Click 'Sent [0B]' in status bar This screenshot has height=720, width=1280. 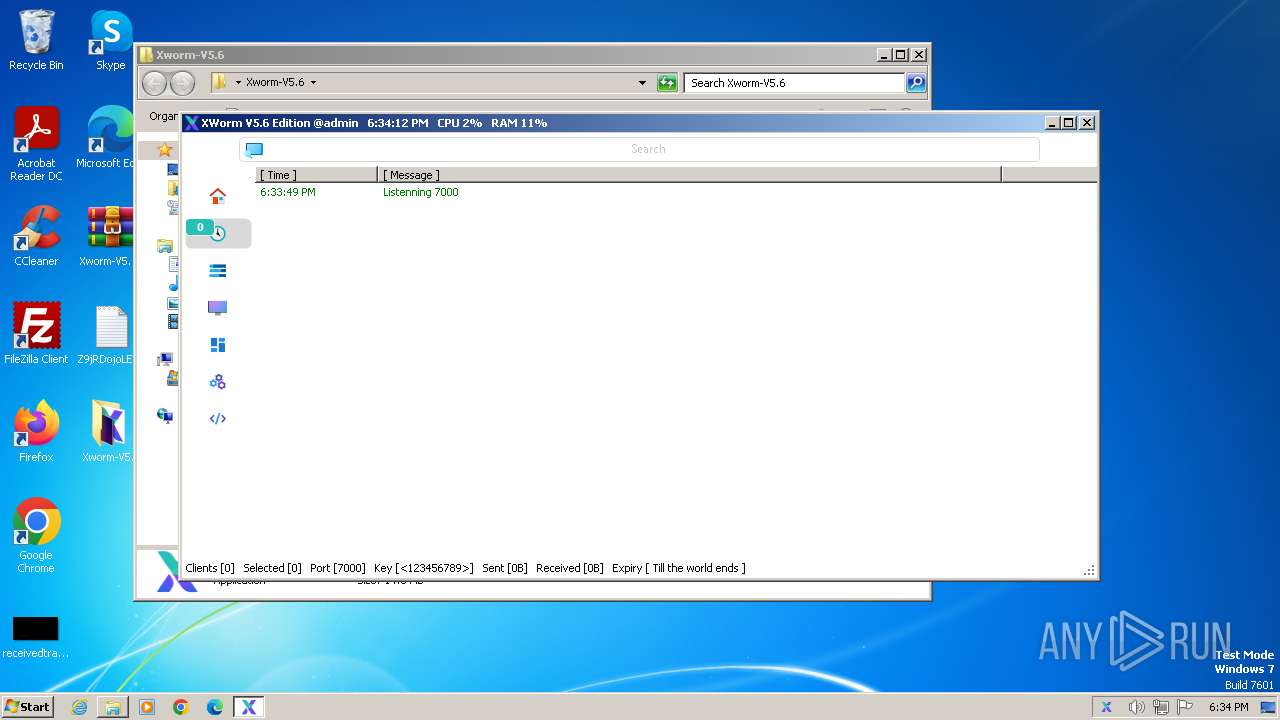[x=505, y=568]
